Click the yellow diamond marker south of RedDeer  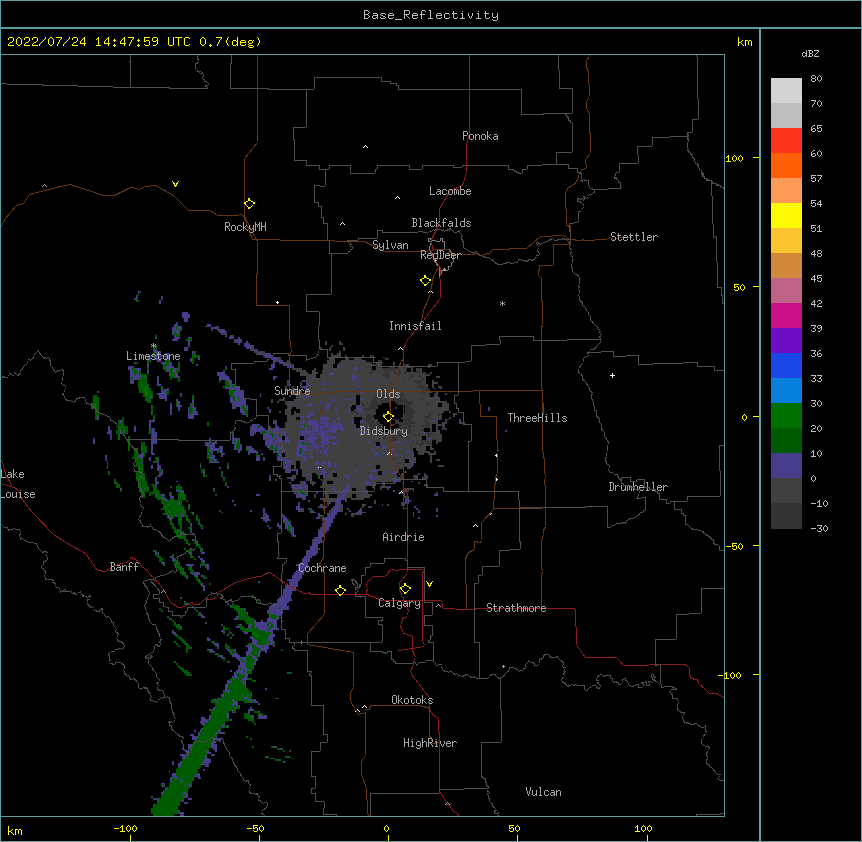click(425, 281)
